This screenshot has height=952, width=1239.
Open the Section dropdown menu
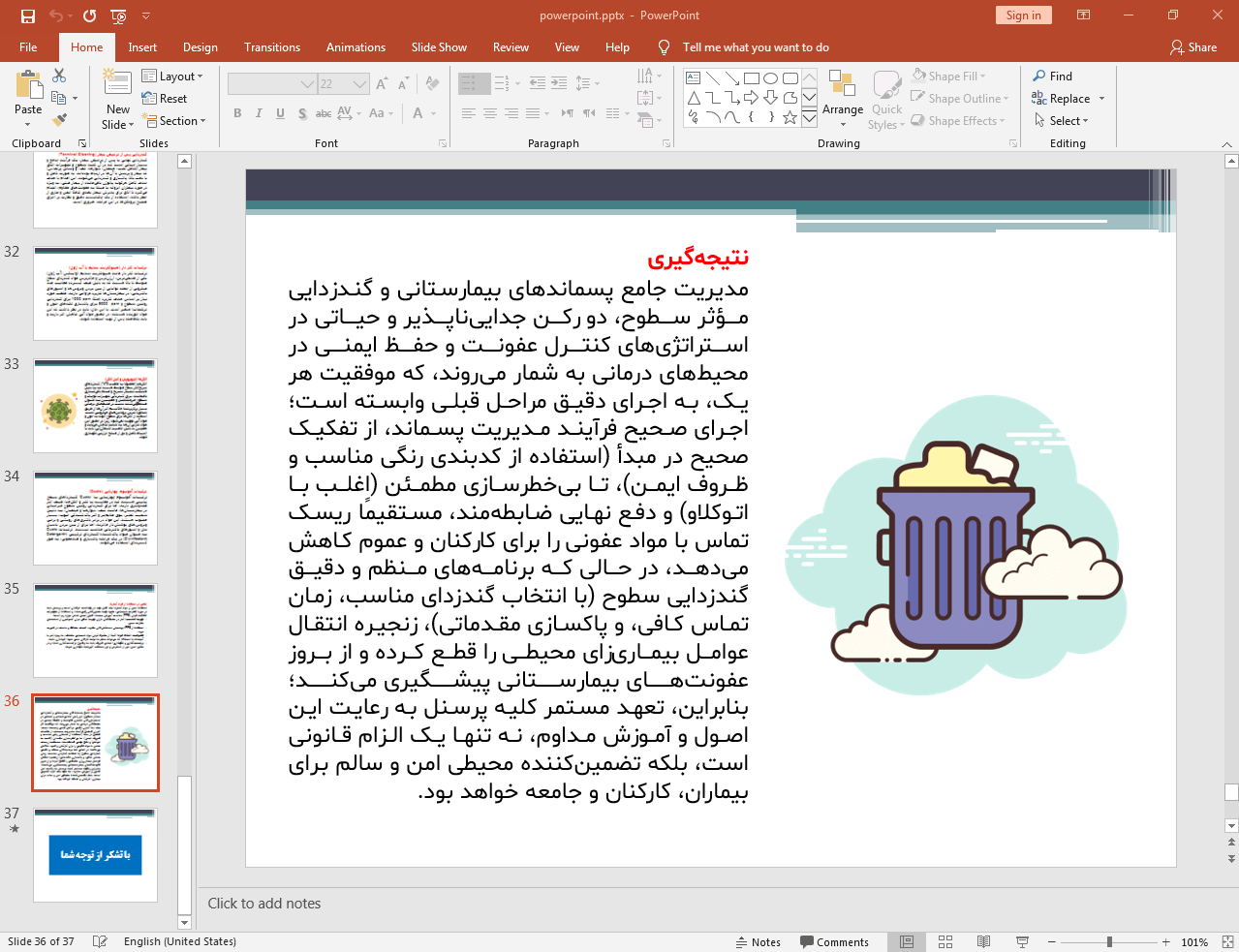[x=175, y=121]
